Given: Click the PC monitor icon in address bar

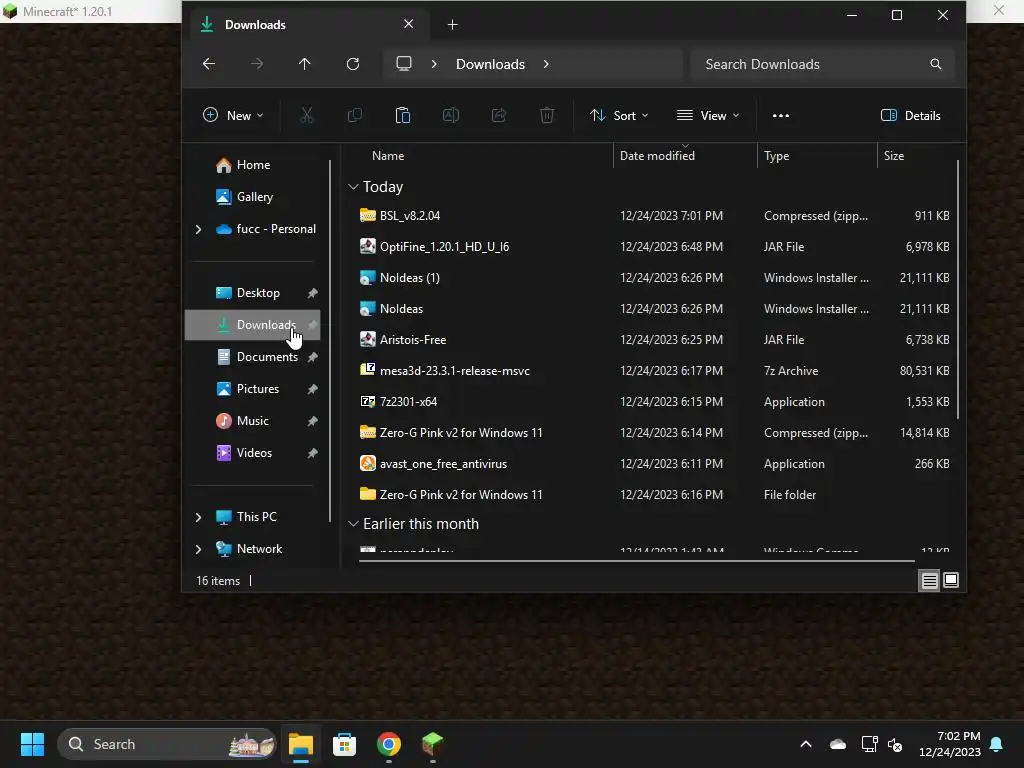Looking at the screenshot, I should [404, 63].
